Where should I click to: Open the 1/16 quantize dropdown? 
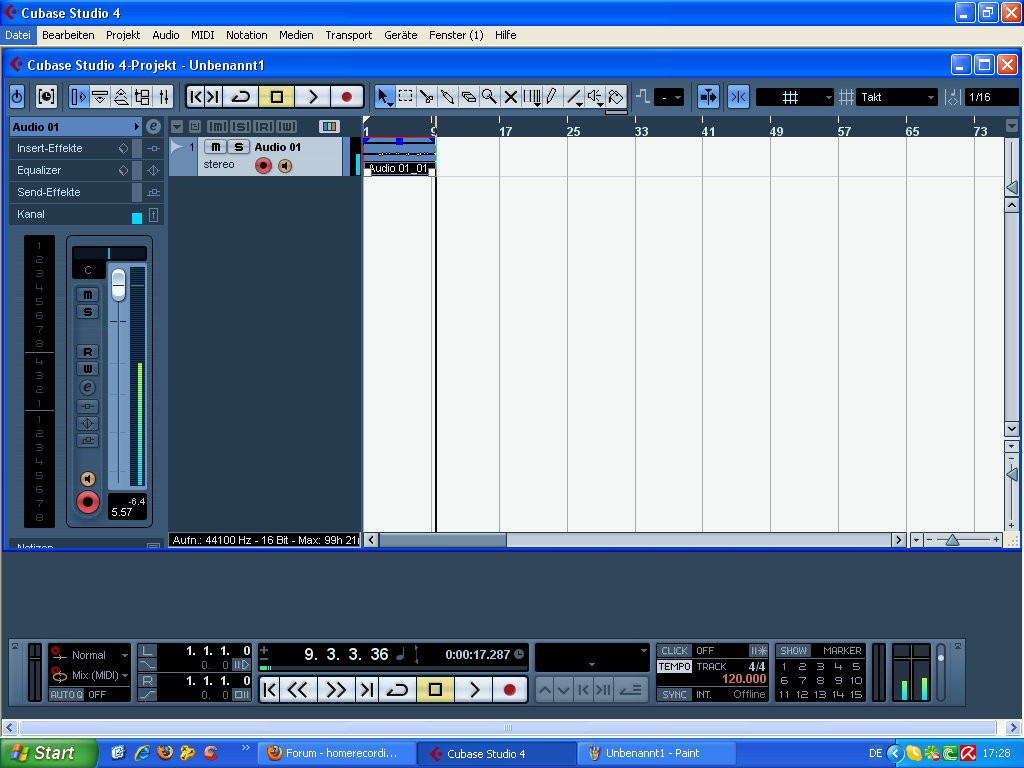[x=991, y=97]
